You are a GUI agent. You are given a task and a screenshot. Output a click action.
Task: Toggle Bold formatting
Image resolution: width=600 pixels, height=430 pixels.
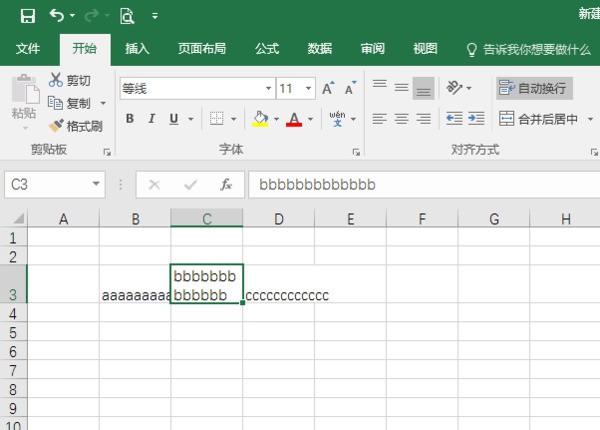(130, 119)
